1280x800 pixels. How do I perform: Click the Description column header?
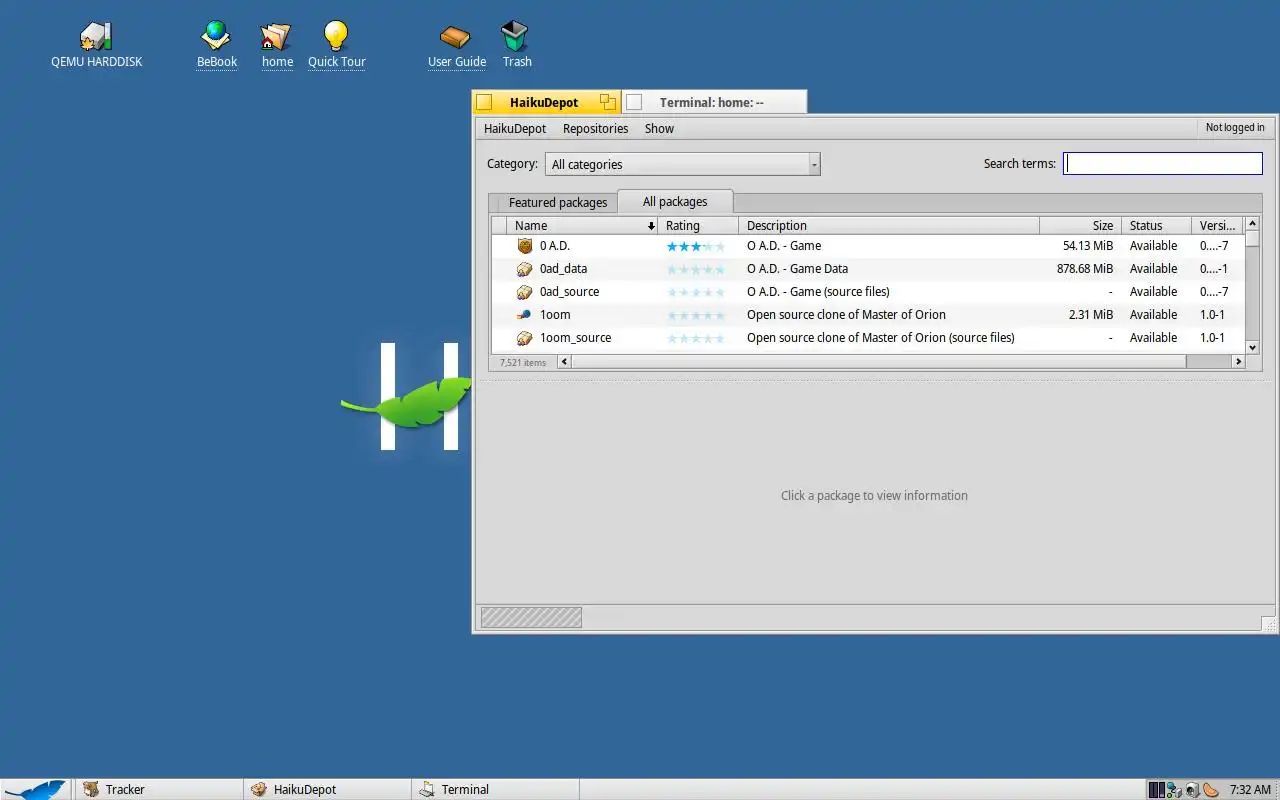[x=889, y=226]
